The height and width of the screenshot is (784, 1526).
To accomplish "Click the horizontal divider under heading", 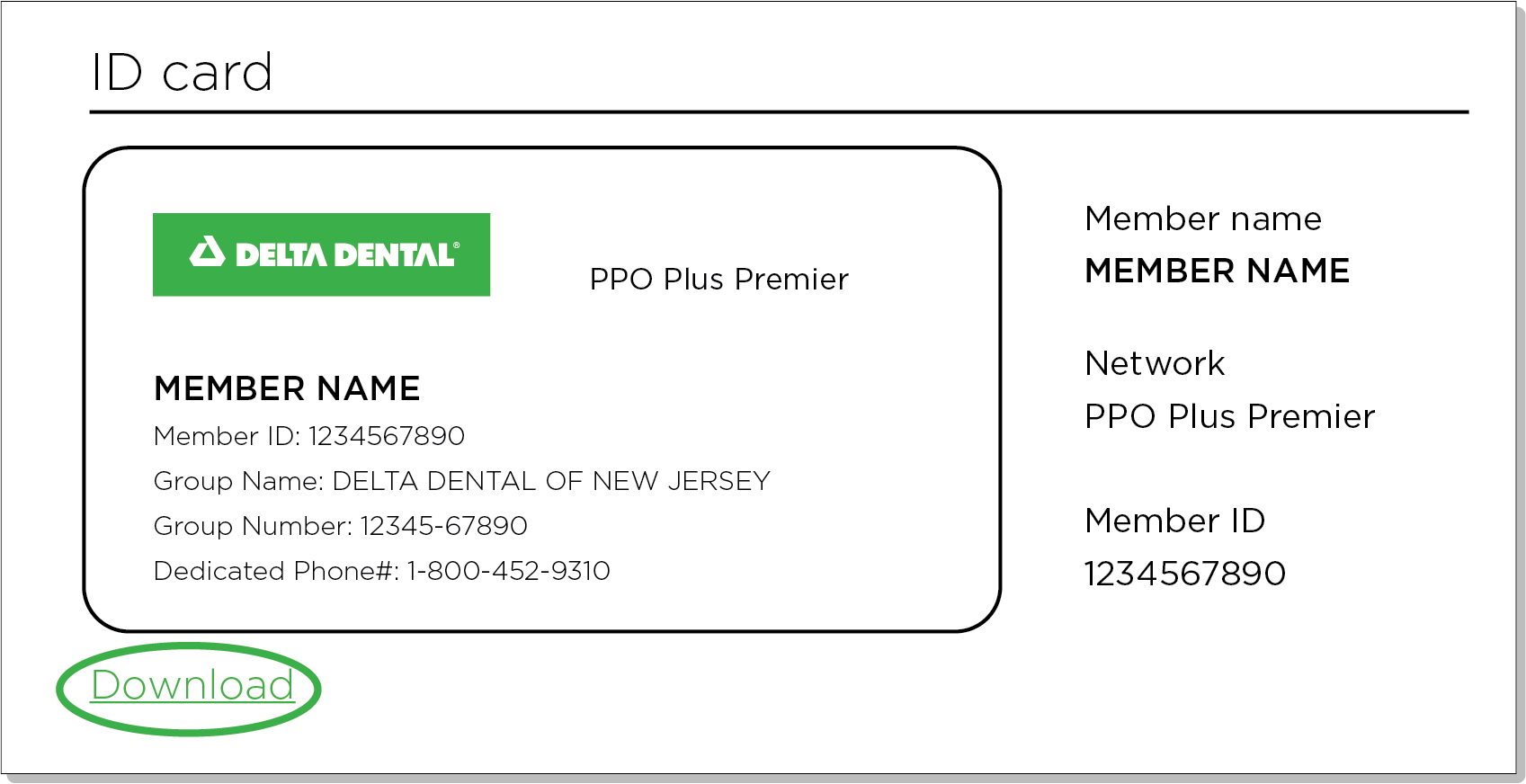I will tap(779, 112).
